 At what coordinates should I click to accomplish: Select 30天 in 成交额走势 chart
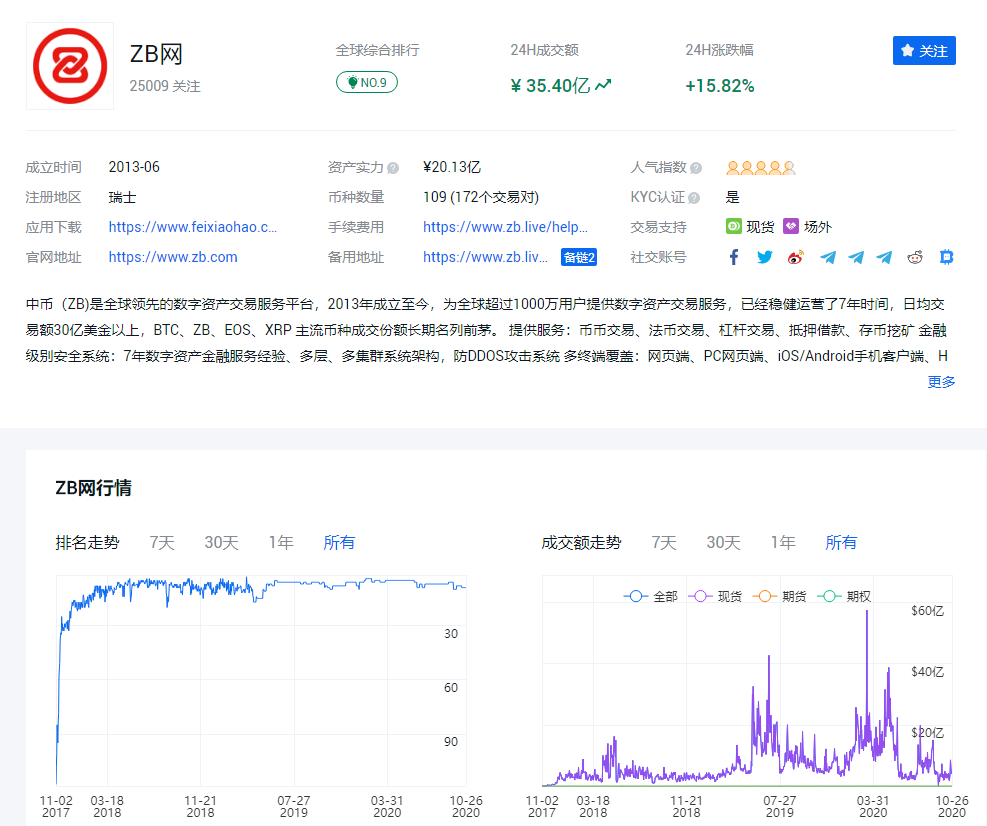tap(724, 543)
